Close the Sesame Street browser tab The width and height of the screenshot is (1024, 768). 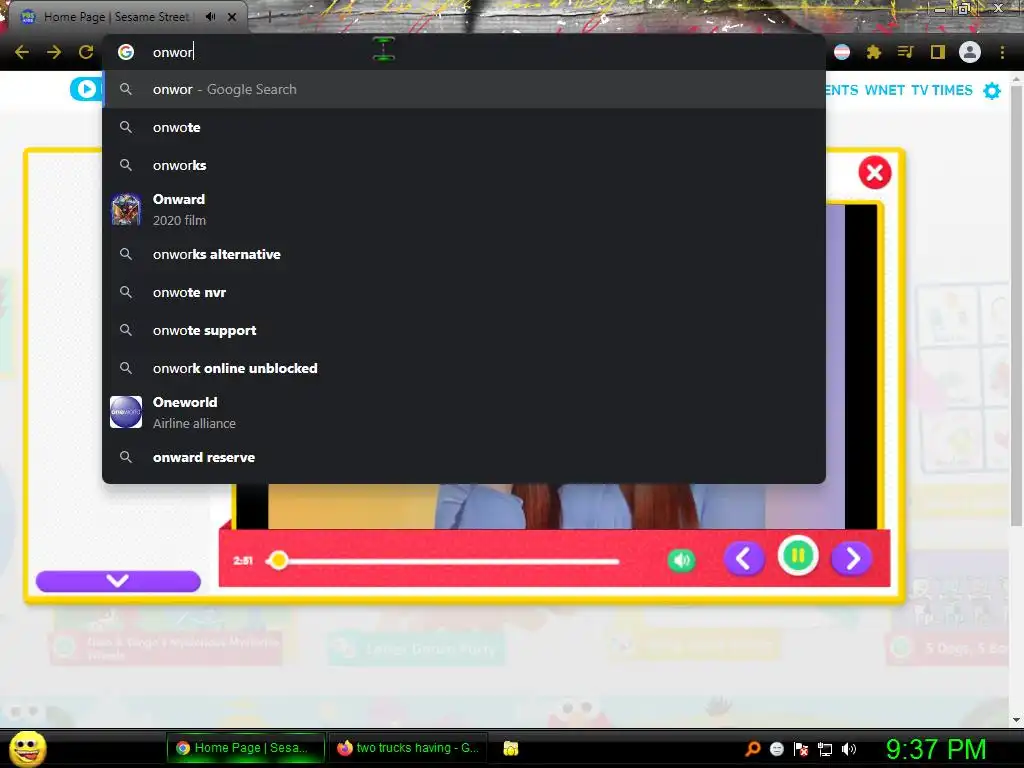232,17
